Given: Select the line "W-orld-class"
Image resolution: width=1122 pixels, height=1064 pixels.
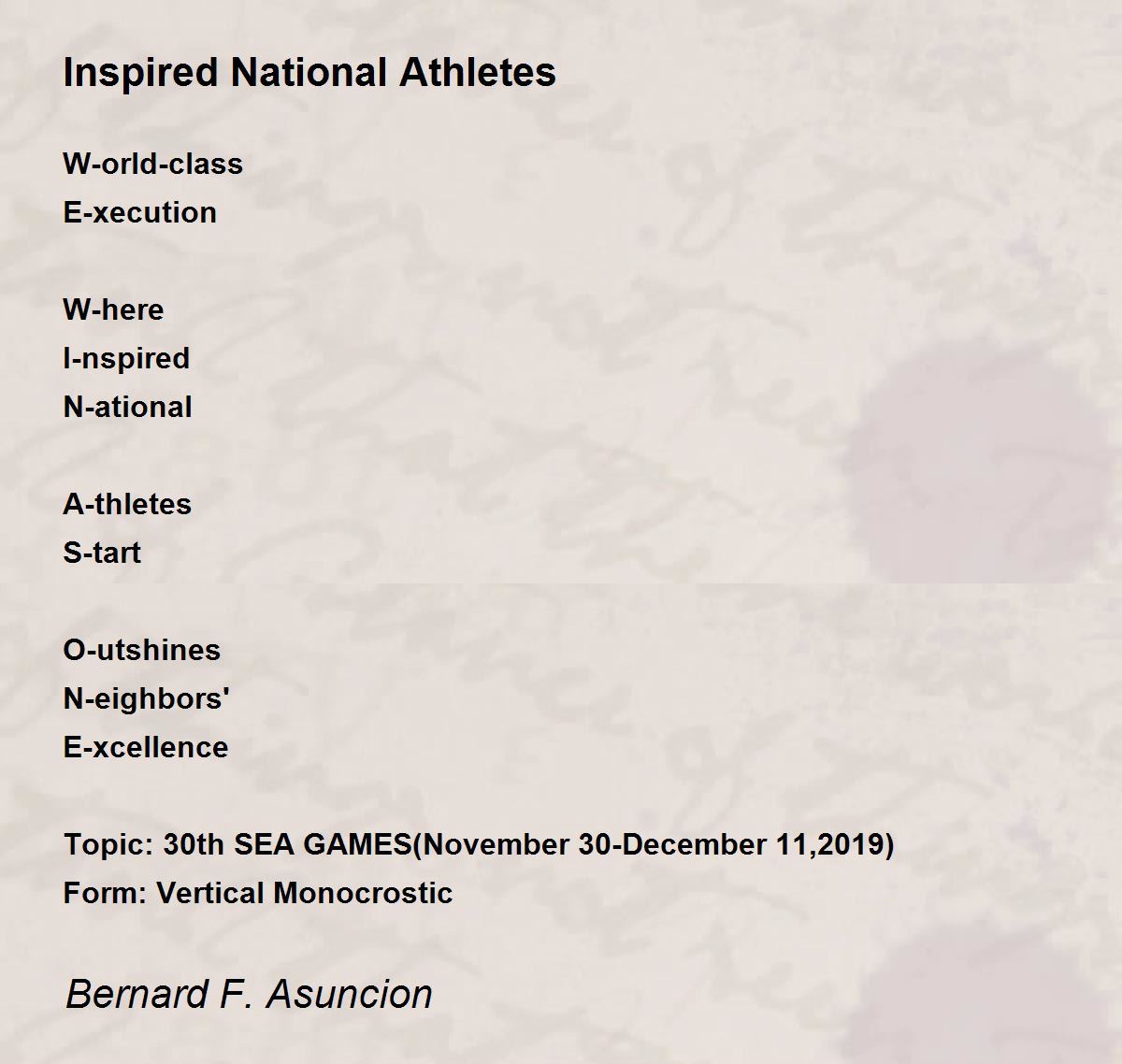Looking at the screenshot, I should pyautogui.click(x=152, y=164).
